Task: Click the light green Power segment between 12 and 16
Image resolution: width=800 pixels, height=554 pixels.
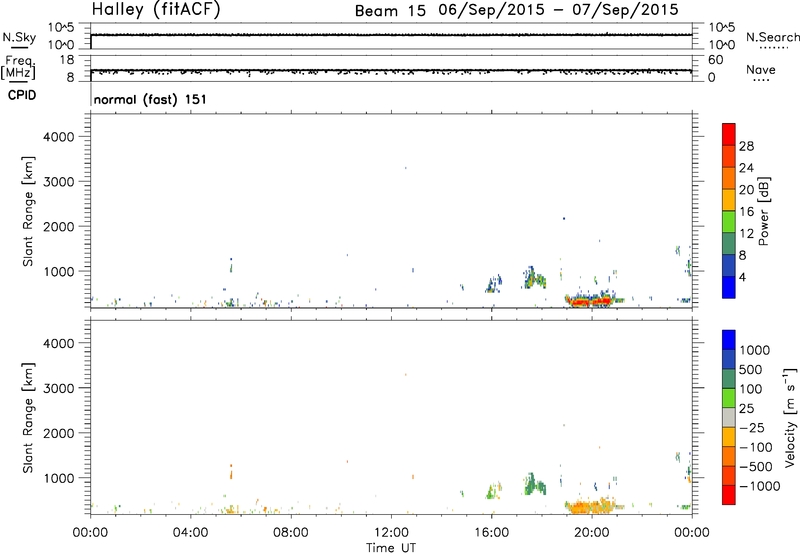Action: (x=729, y=222)
